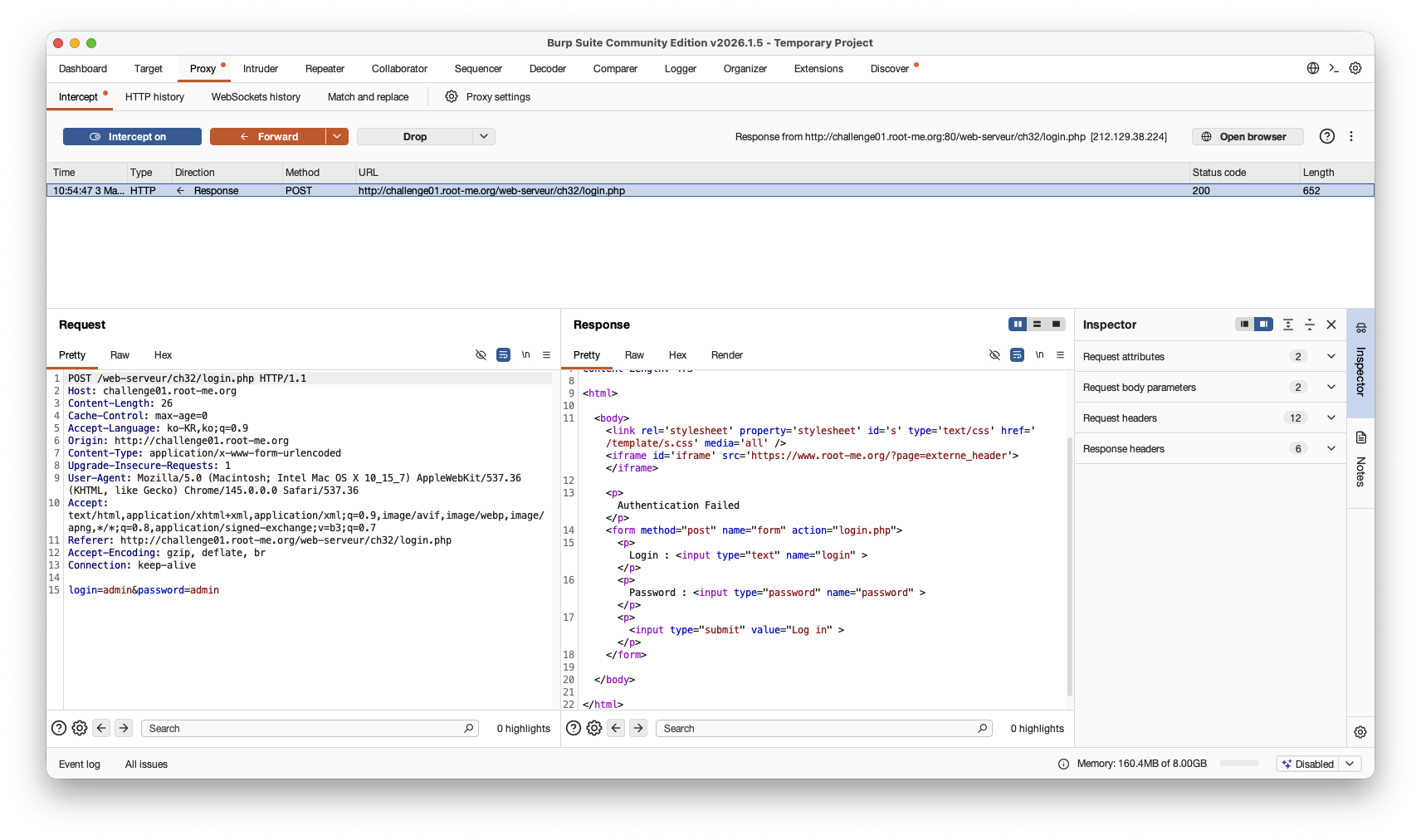Open the Forward button dropdown arrow
Screen dimensions: 1421x840
[337, 136]
